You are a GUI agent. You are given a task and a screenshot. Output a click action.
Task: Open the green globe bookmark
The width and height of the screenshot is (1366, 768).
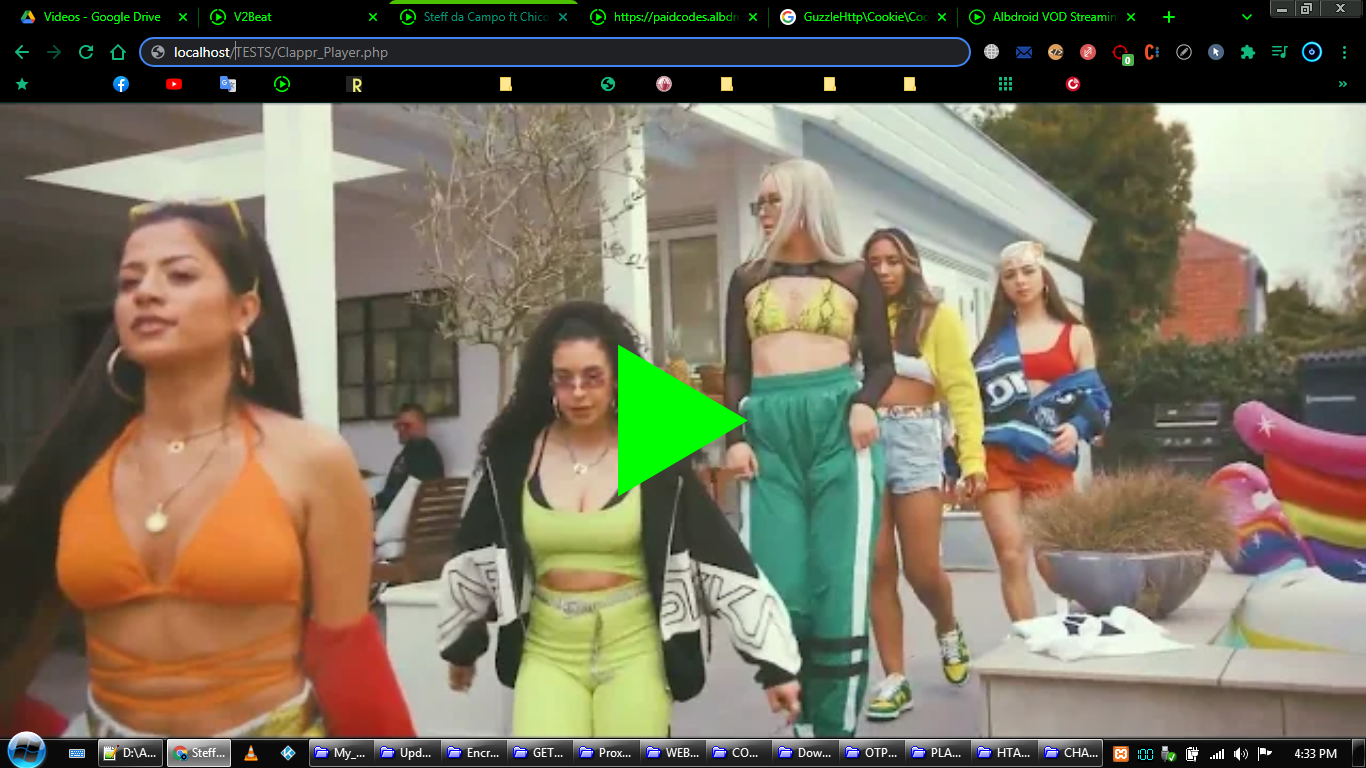point(608,84)
